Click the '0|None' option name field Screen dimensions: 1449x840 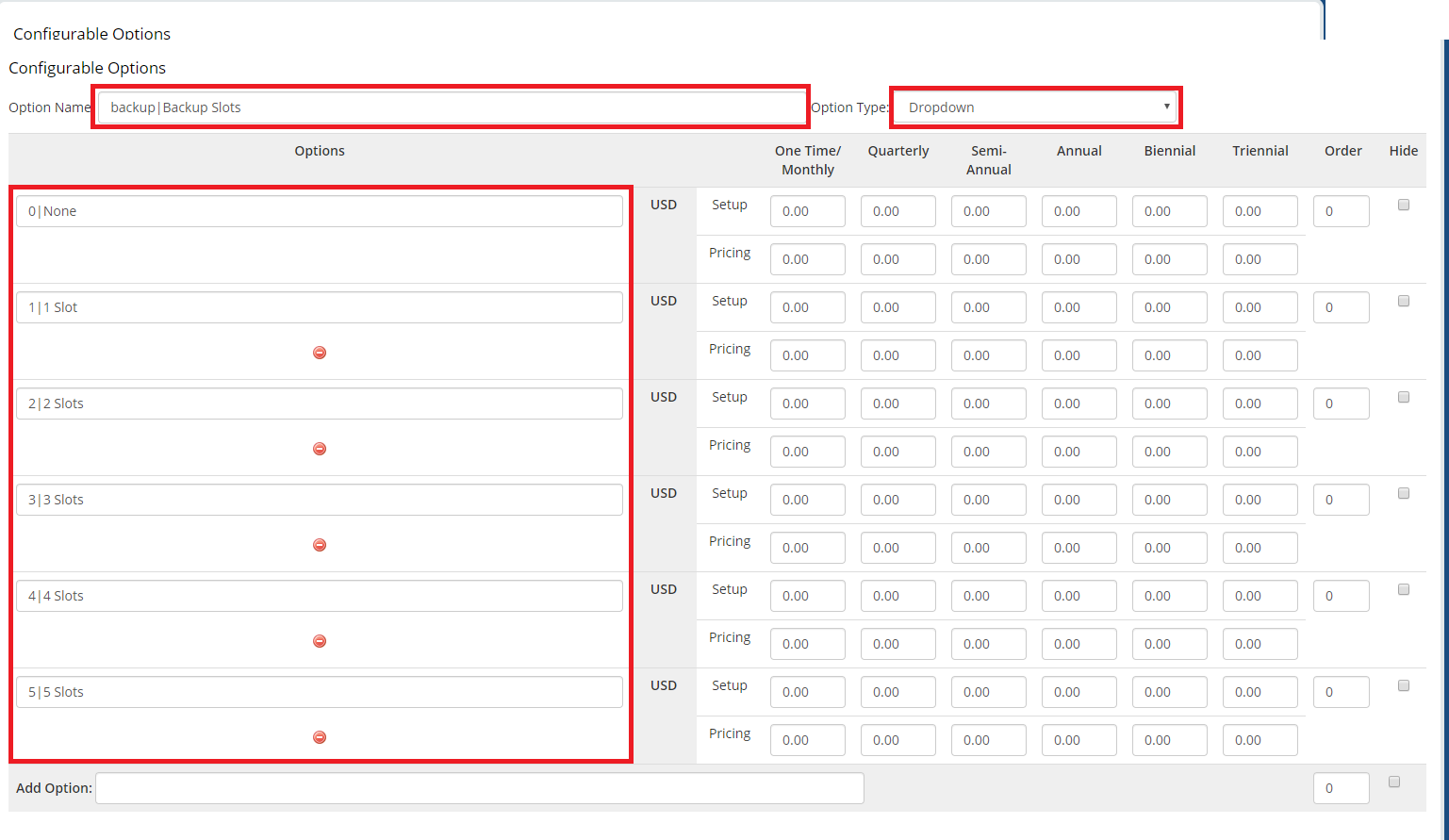320,211
